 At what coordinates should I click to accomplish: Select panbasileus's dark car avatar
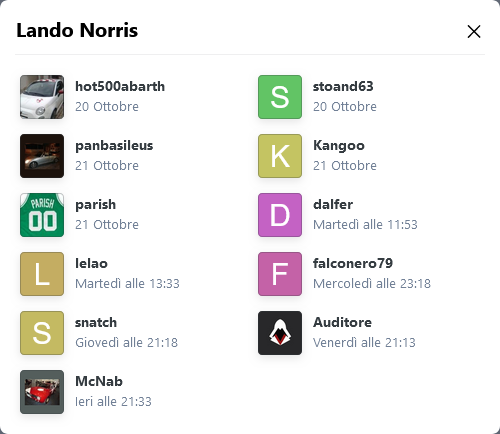coord(42,156)
